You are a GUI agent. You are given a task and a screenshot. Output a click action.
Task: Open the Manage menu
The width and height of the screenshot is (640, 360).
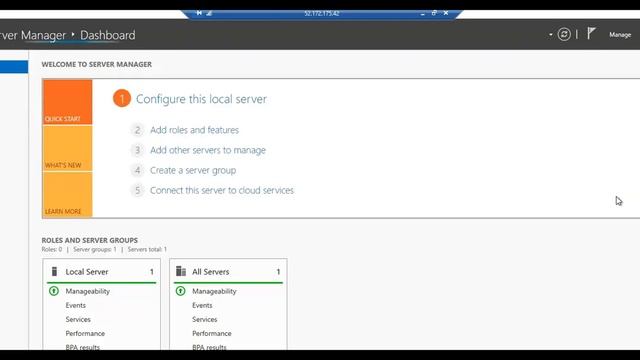(620, 35)
